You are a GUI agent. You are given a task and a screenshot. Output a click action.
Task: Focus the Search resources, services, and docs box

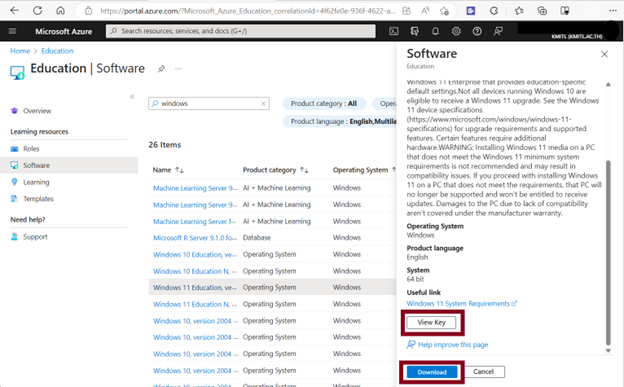(240, 31)
